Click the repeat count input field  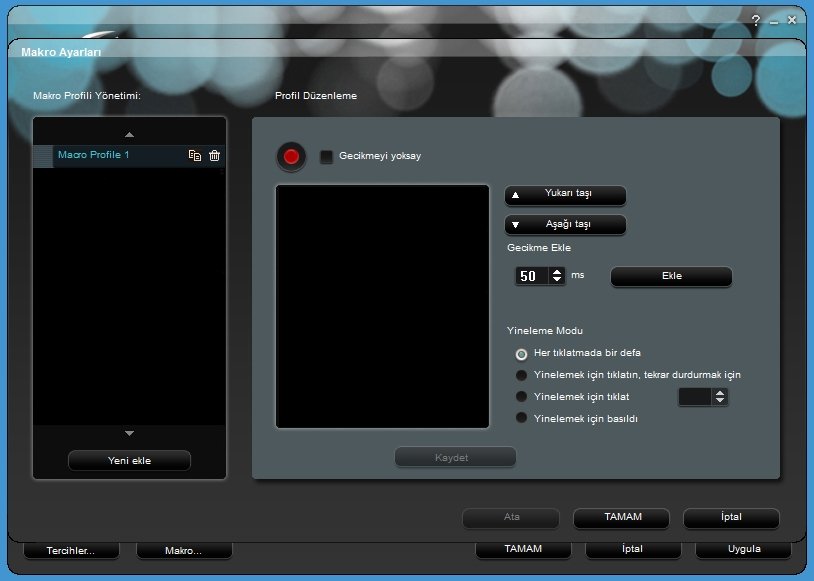[x=696, y=397]
